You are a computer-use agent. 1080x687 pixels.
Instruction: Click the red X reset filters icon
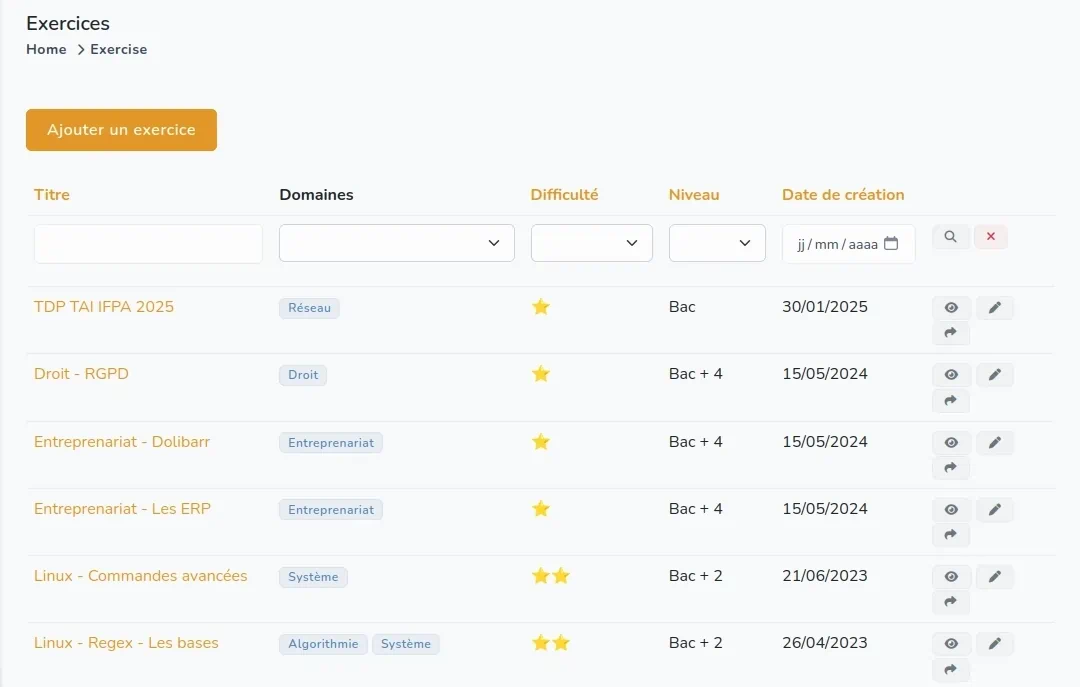click(x=990, y=237)
